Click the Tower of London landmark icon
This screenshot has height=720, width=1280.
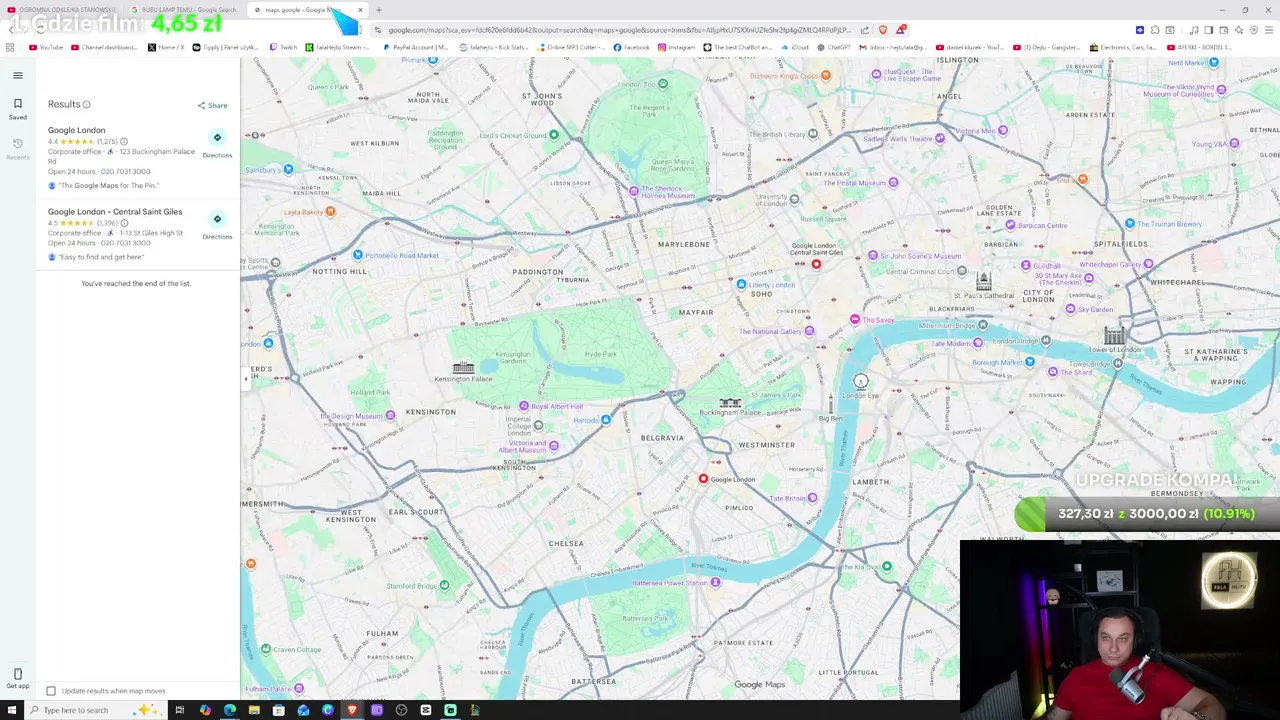tap(1115, 336)
